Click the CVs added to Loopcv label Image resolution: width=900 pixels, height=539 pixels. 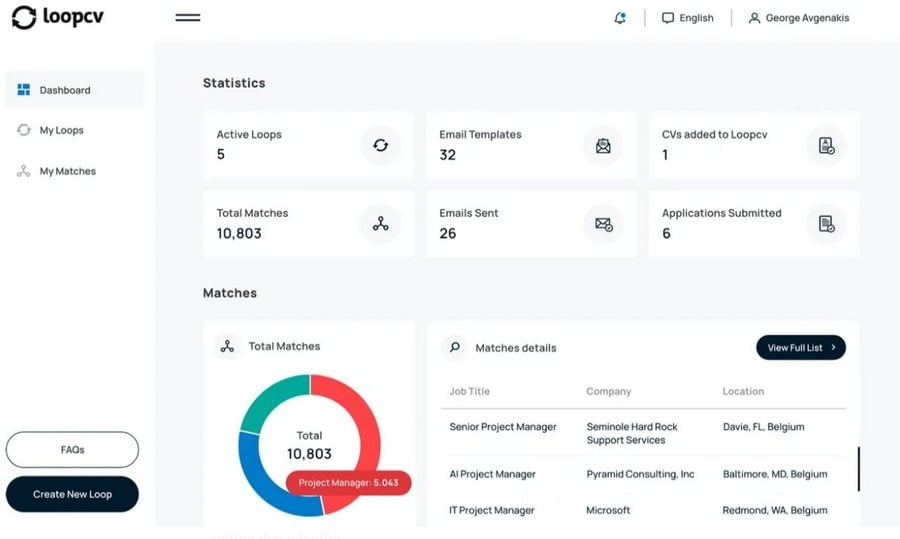pyautogui.click(x=715, y=134)
